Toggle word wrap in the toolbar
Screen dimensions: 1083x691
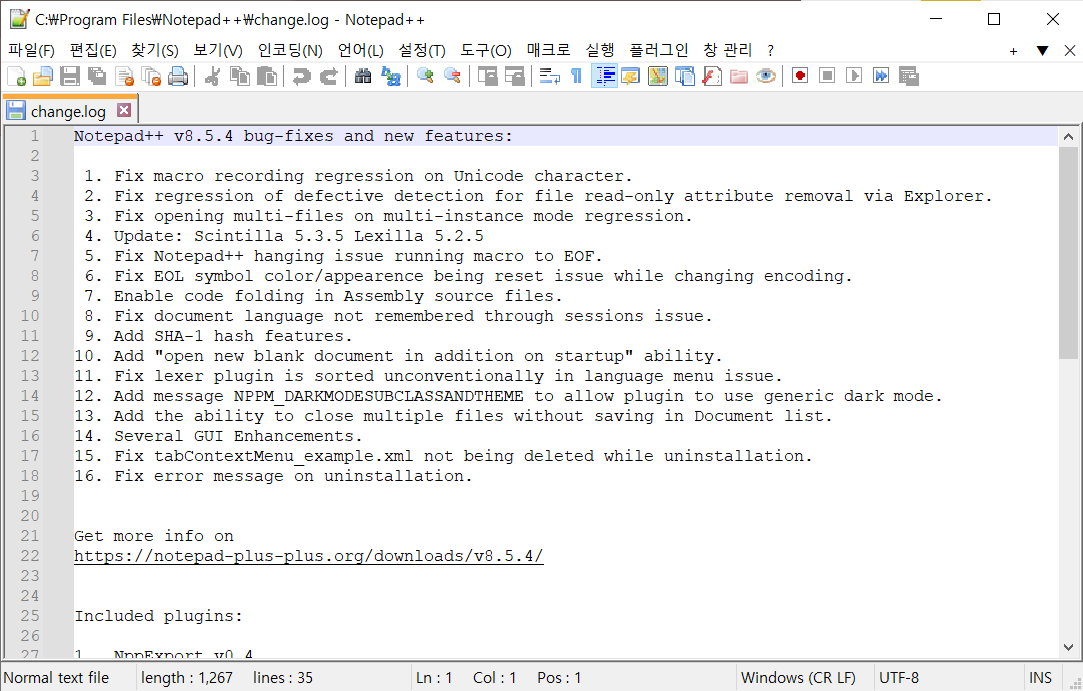point(550,76)
